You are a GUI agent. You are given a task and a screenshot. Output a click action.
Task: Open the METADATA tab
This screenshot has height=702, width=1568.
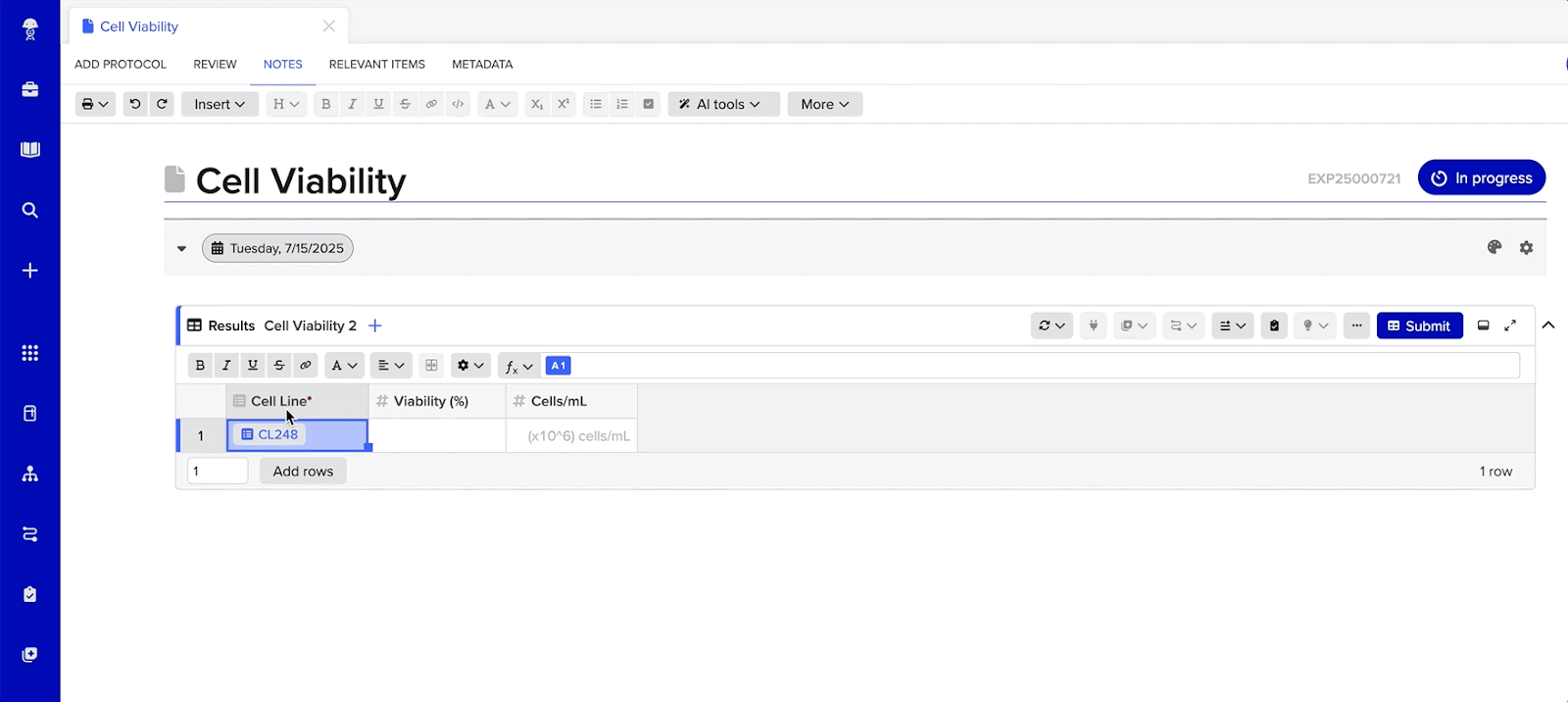482,65
